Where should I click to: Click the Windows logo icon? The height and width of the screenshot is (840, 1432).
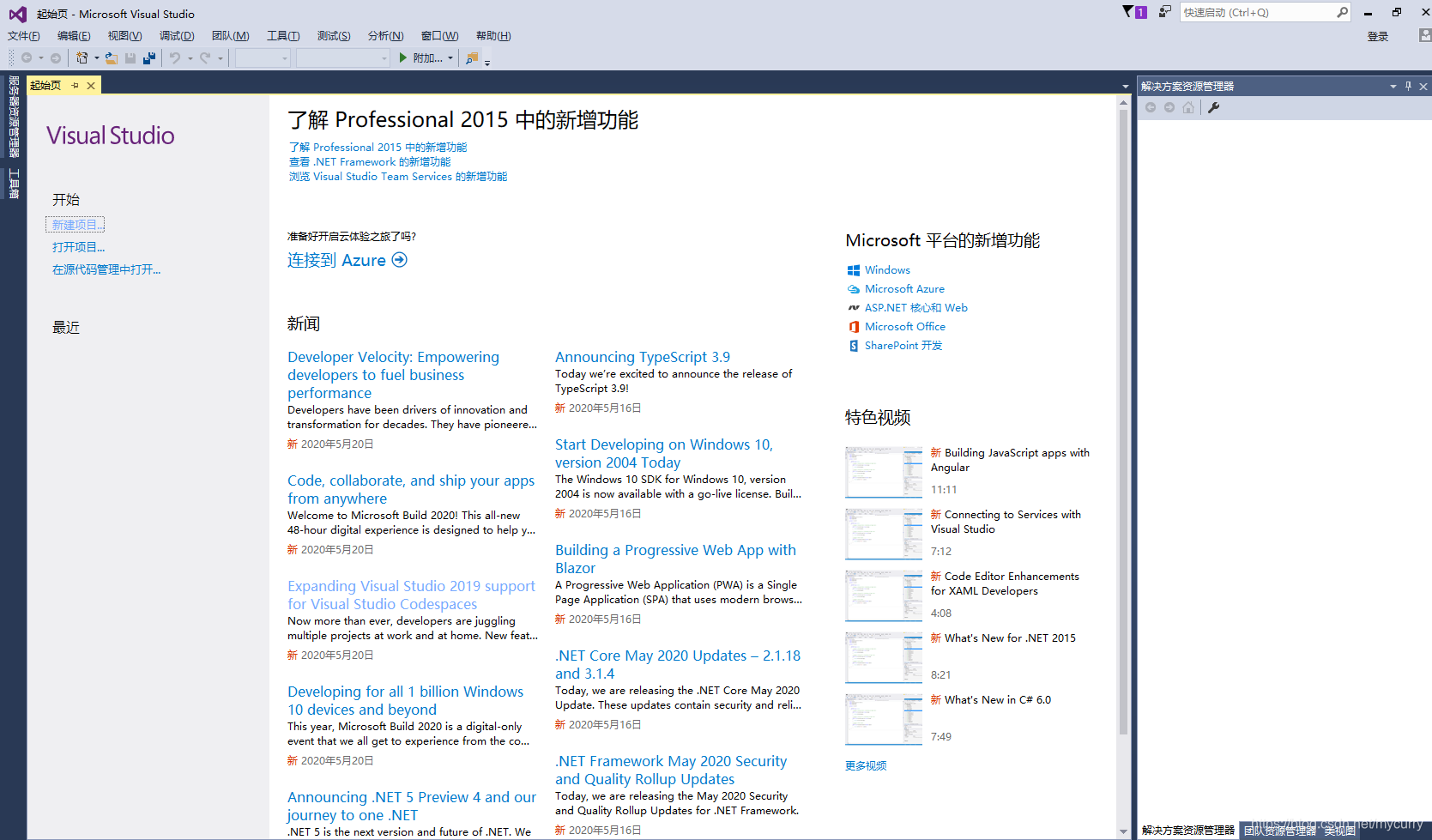click(x=854, y=270)
